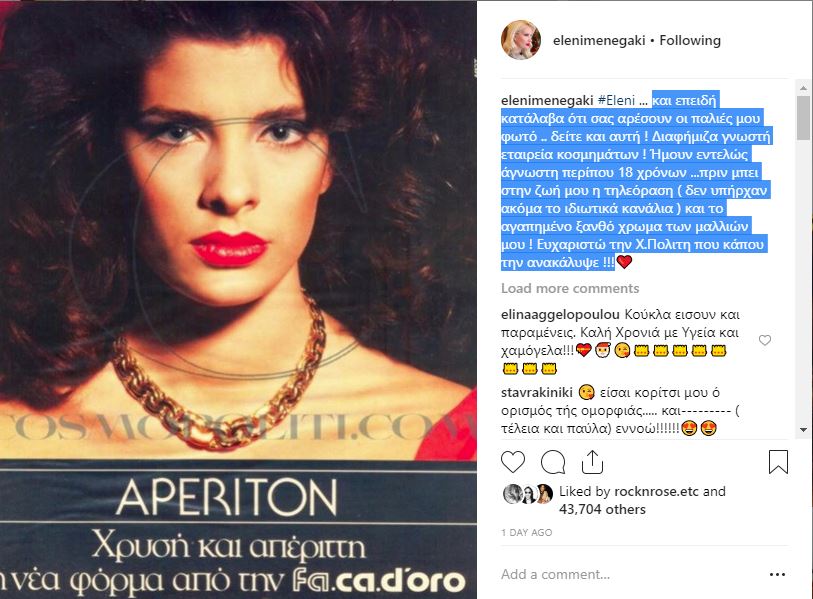Click the comments scrollbar up arrow
The height and width of the screenshot is (599, 813).
803,88
